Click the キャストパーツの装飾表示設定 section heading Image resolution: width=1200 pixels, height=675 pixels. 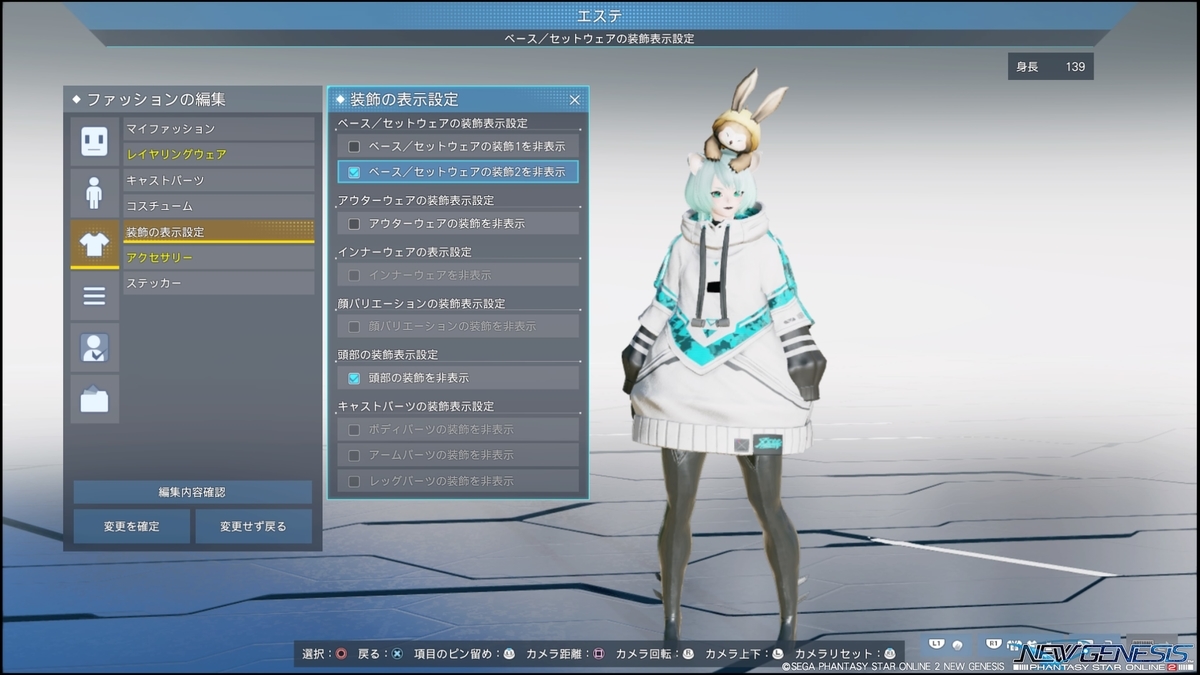click(415, 407)
